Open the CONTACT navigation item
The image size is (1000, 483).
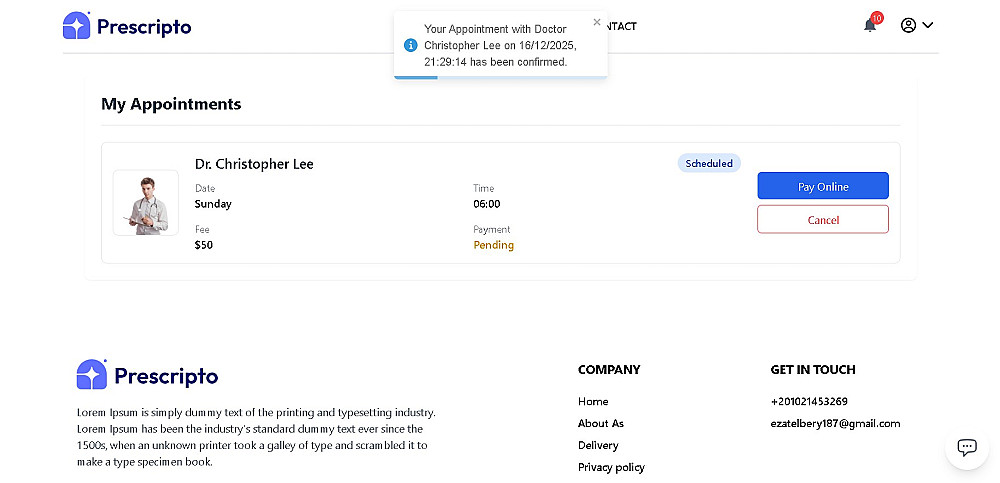point(621,26)
